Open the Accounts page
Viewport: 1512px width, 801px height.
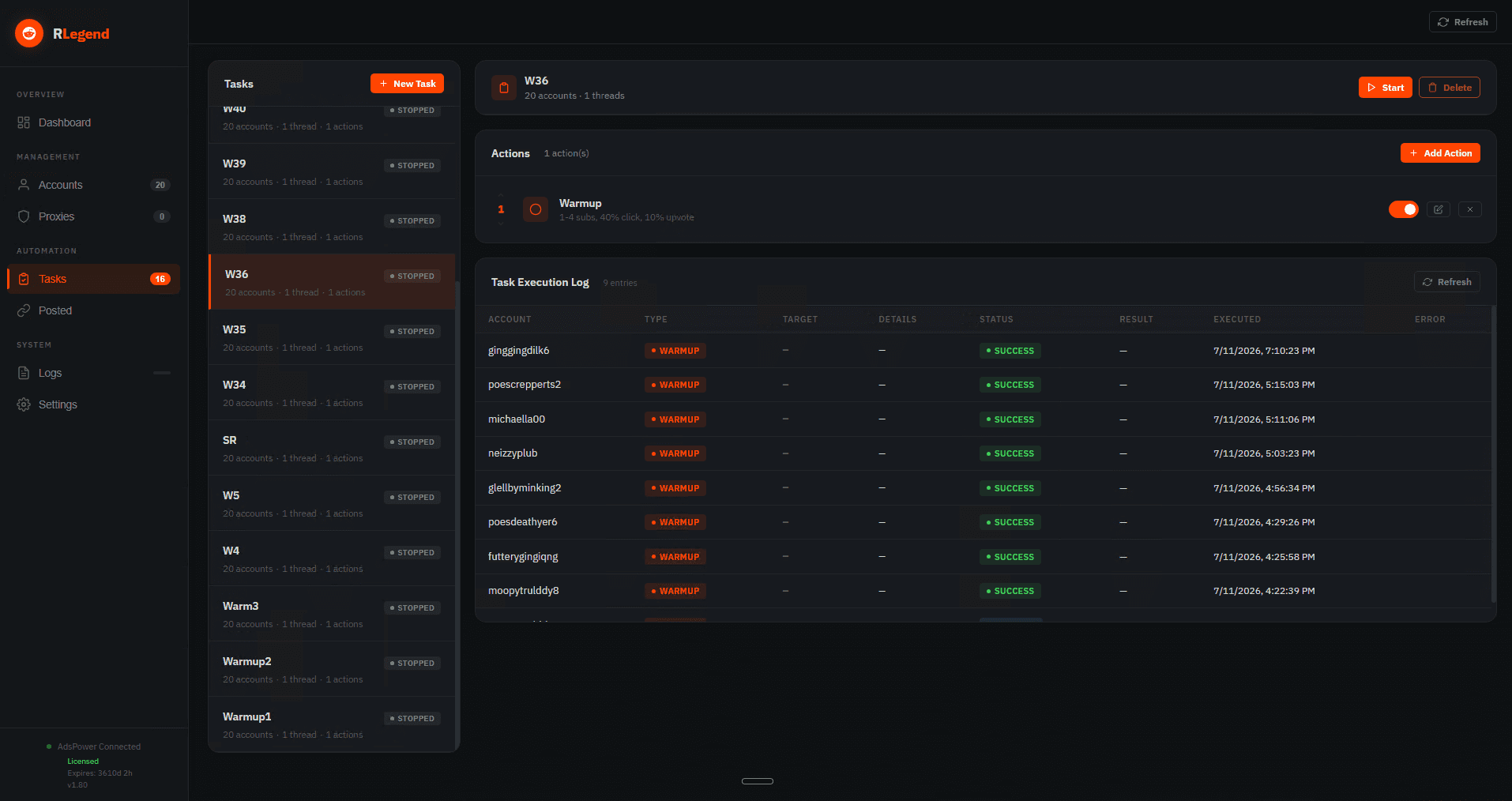point(93,185)
